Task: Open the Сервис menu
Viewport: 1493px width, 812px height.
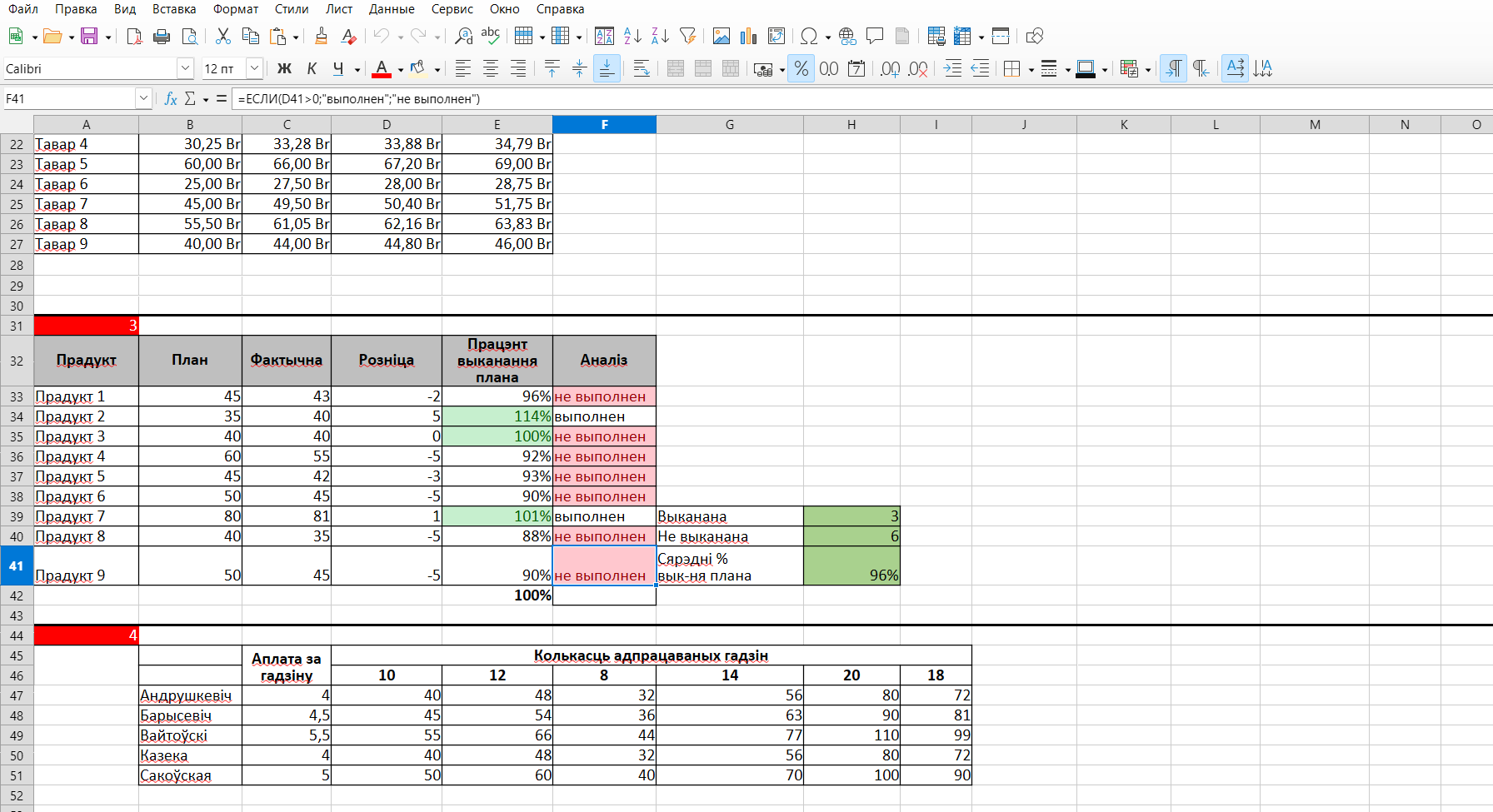Action: pyautogui.click(x=452, y=9)
